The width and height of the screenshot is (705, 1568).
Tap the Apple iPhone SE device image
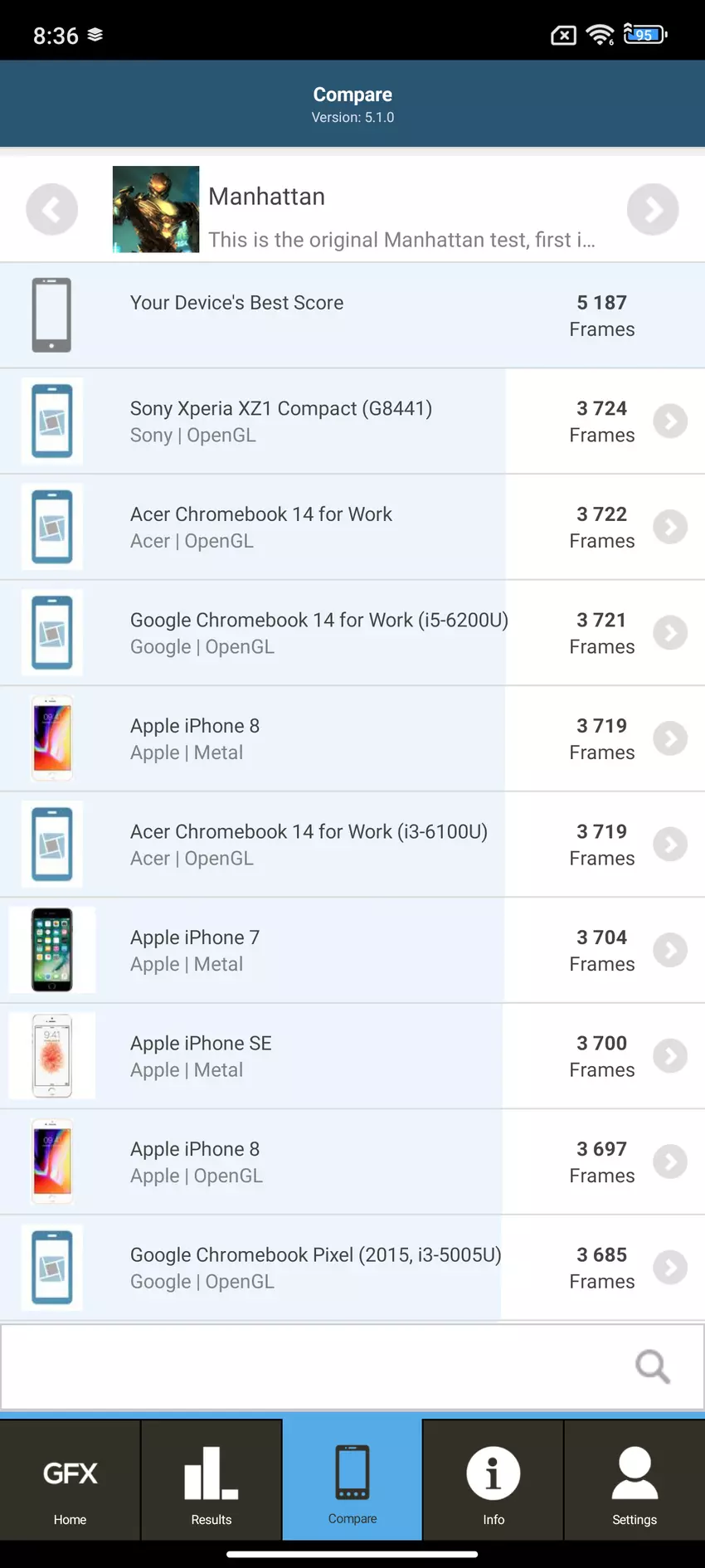pos(52,1056)
